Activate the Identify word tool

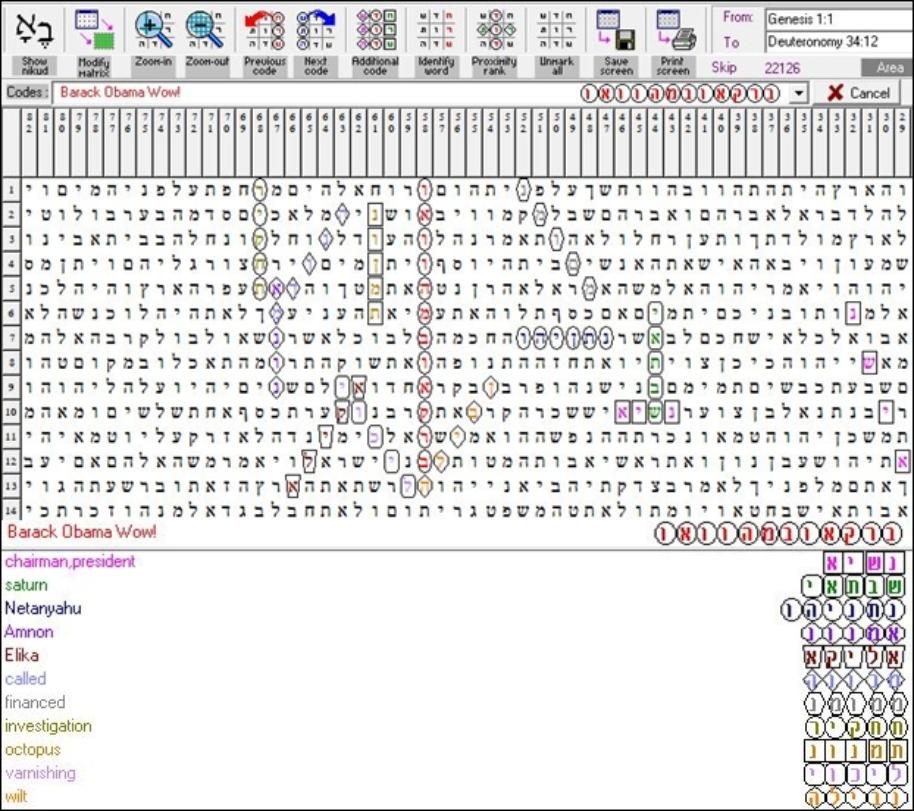(436, 41)
